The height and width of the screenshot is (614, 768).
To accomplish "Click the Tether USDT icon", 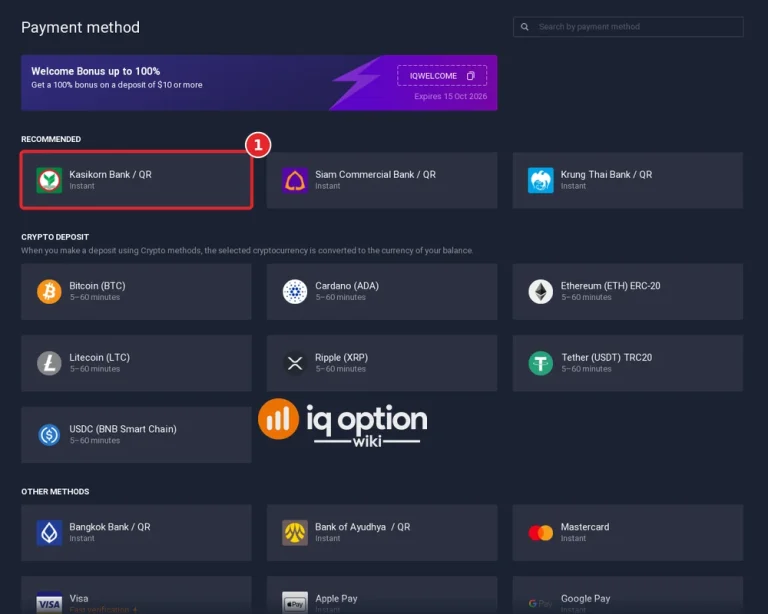I will [541, 363].
